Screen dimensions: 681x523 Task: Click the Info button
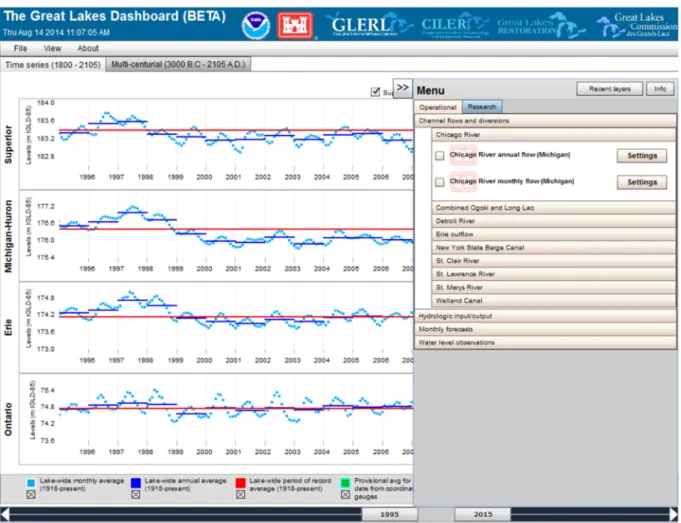[x=660, y=89]
